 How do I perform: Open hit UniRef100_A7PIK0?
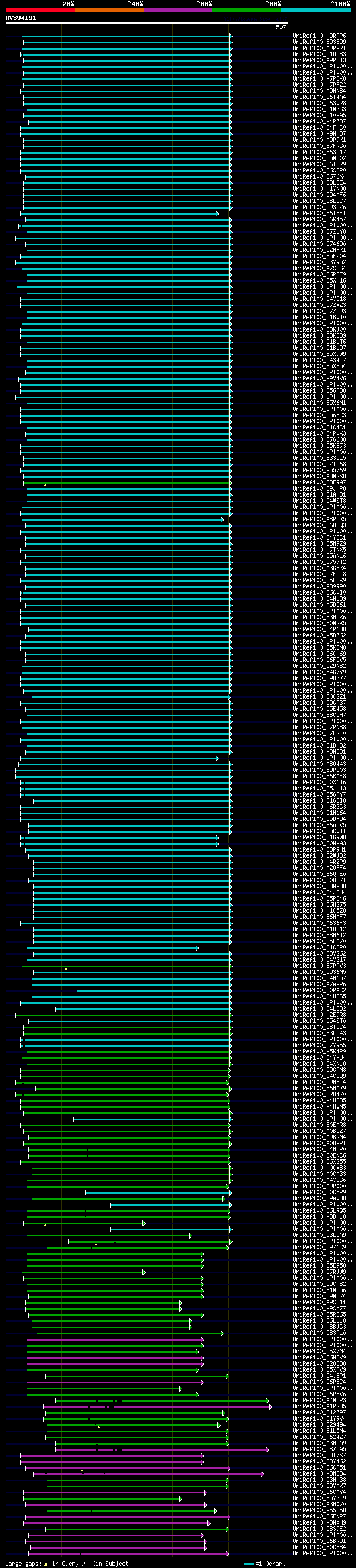click(x=319, y=78)
